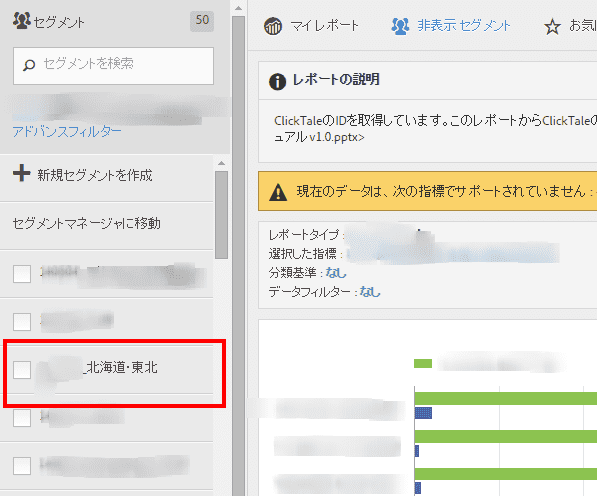Click the segment list scroll-up arrow
The image size is (597, 496).
(x=221, y=164)
